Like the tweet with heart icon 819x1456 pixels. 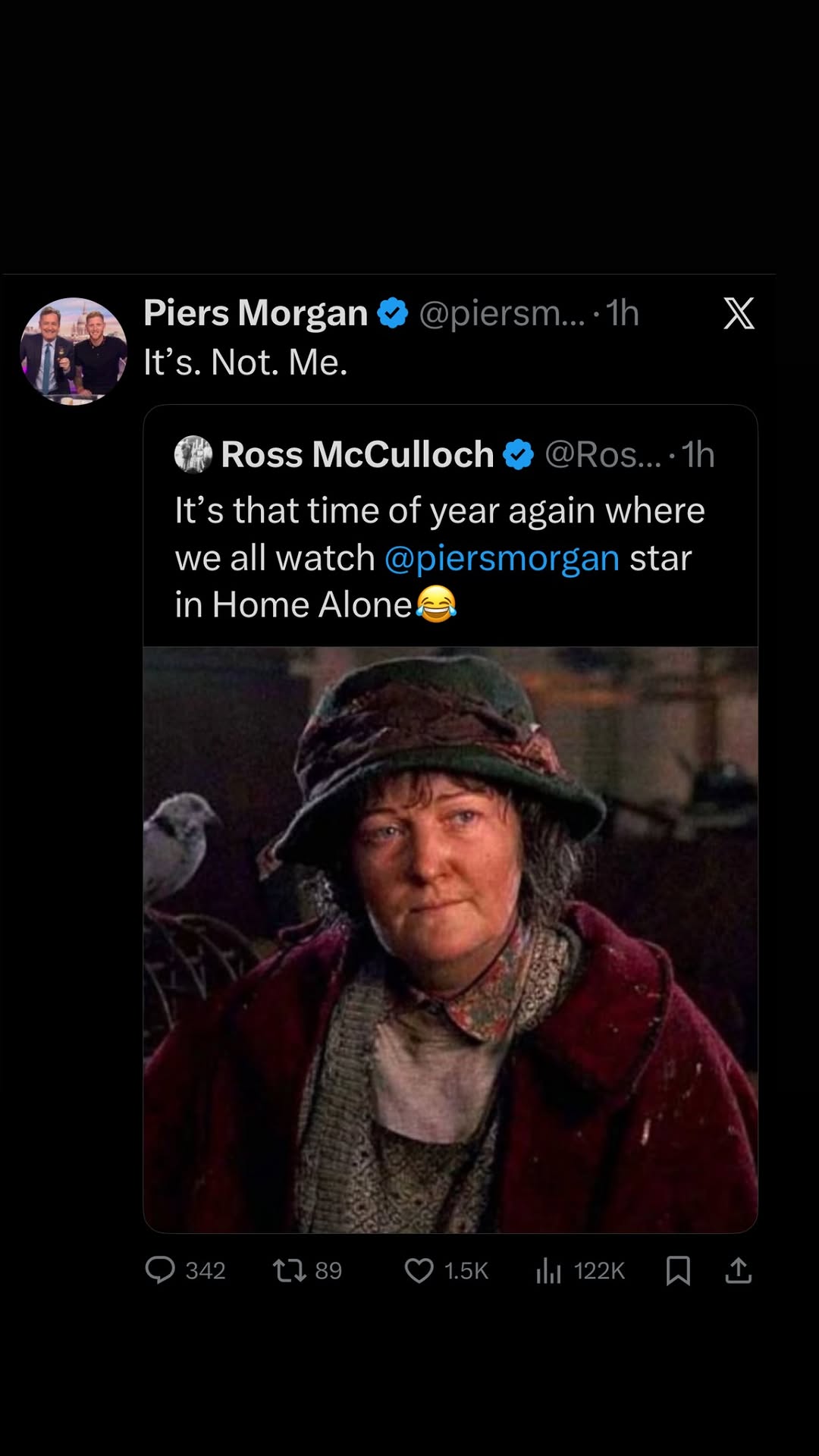(419, 1269)
